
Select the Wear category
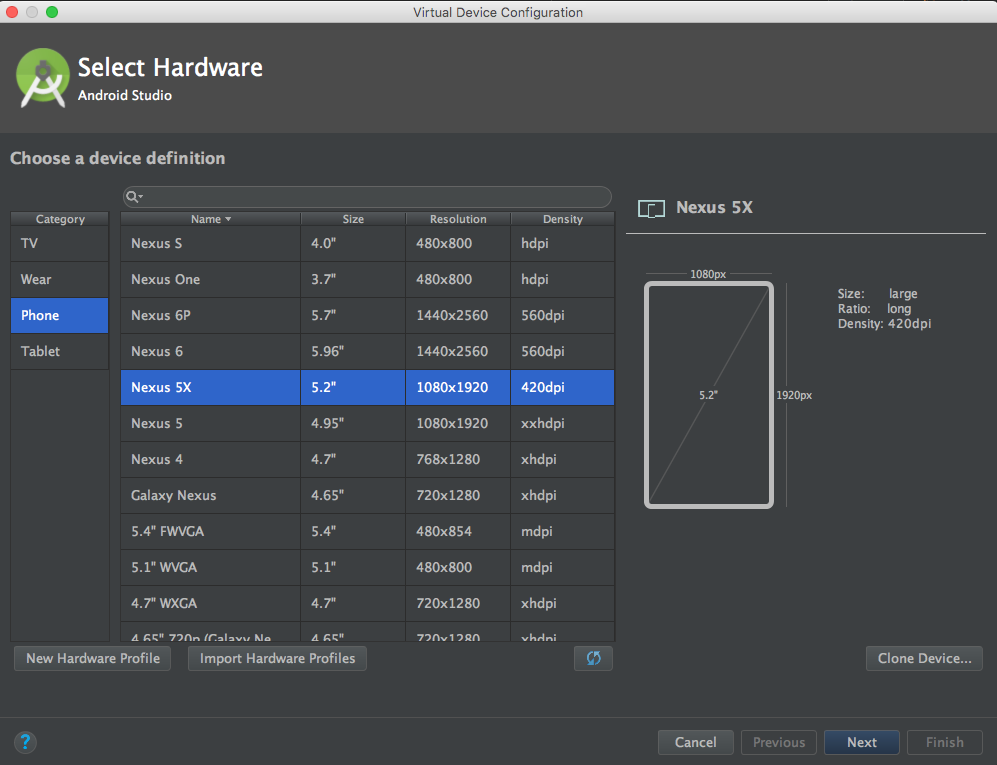coord(60,279)
